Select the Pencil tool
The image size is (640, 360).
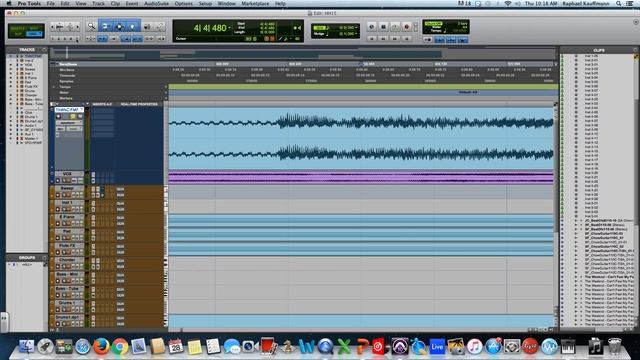[x=160, y=27]
